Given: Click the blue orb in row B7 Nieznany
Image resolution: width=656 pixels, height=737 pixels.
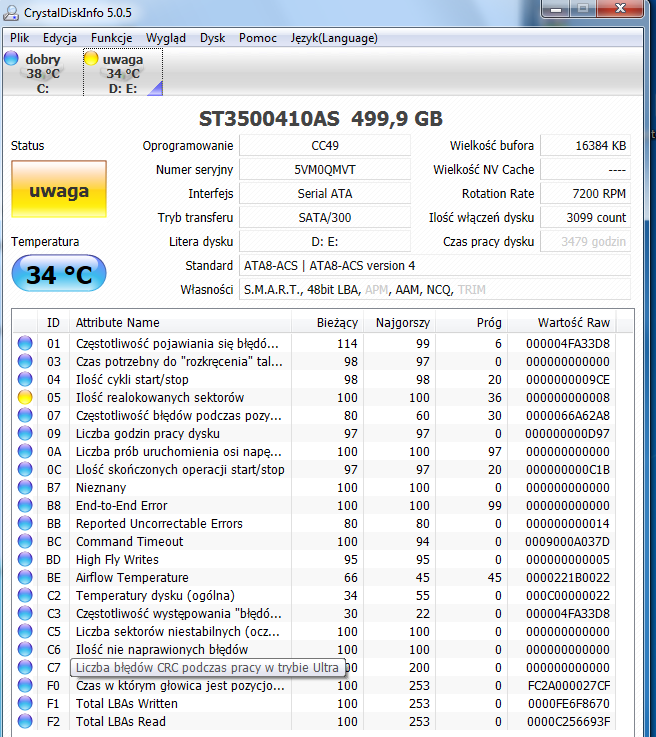Looking at the screenshot, I should coord(25,487).
